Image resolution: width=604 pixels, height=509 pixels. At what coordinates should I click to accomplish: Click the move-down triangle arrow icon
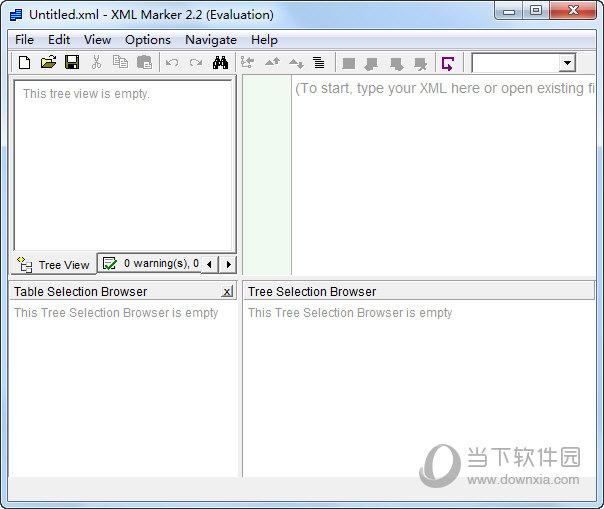click(296, 63)
